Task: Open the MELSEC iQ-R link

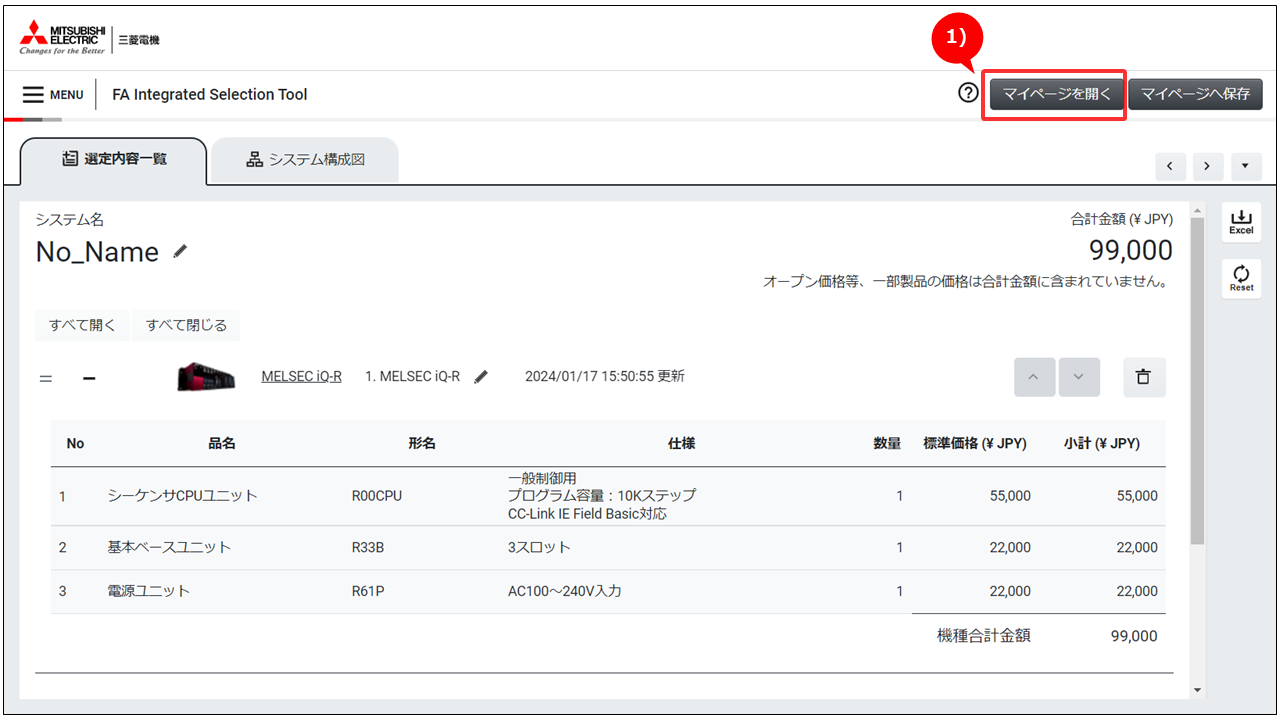Action: click(301, 377)
